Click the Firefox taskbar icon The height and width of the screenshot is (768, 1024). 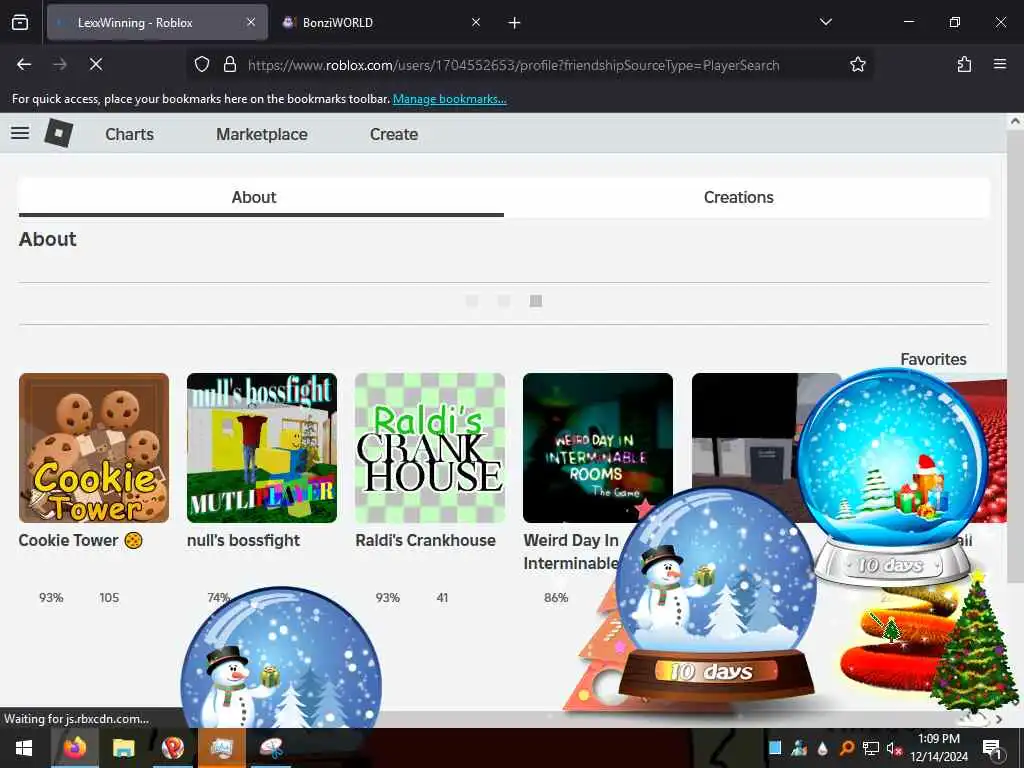click(74, 748)
